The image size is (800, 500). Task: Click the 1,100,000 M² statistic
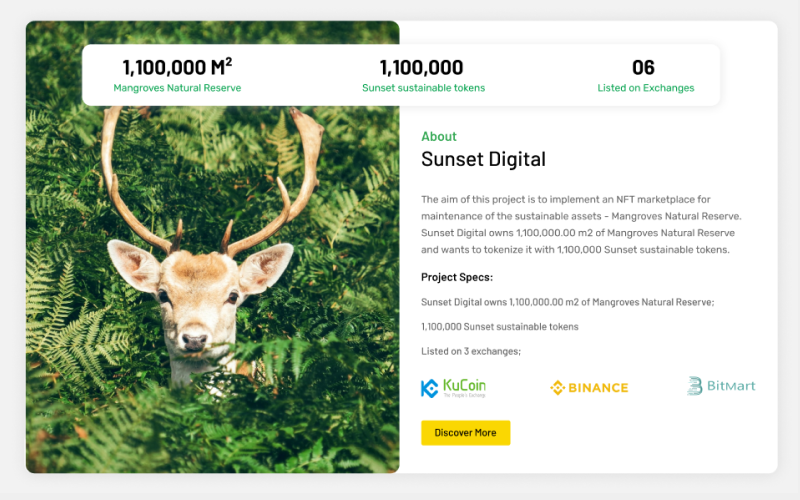pyautogui.click(x=177, y=68)
